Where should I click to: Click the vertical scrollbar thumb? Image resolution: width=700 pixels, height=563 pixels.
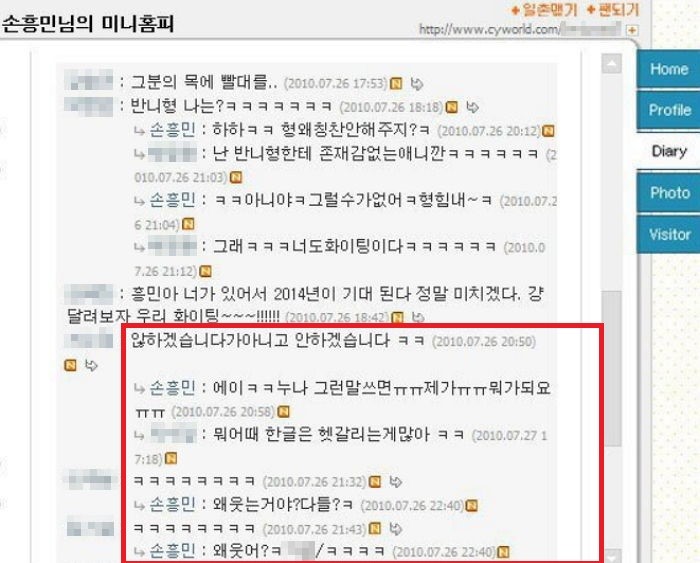[x=611, y=369]
